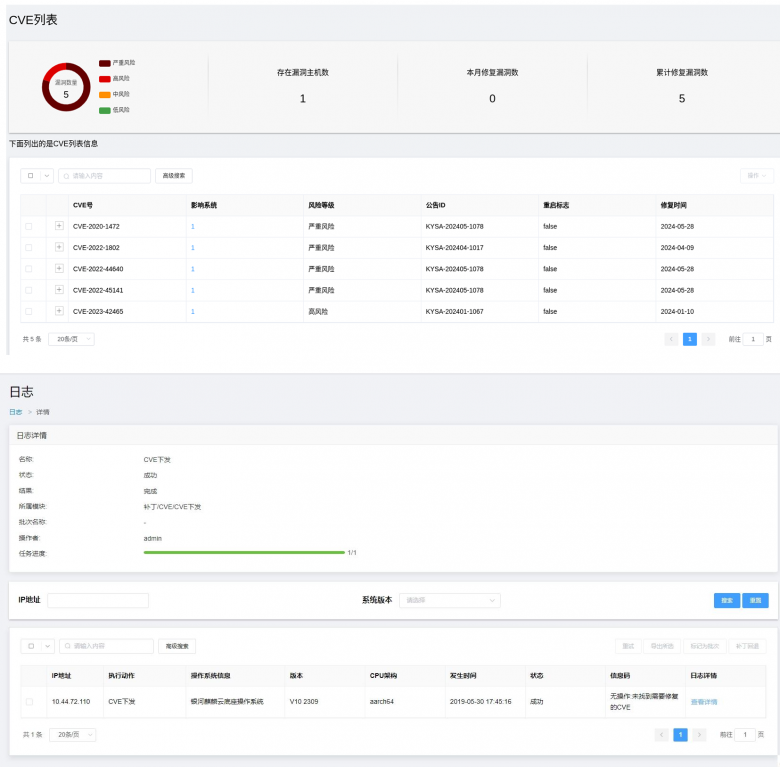Click 查看详情 link in log row
Viewport: 780px width, 767px height.
point(703,702)
